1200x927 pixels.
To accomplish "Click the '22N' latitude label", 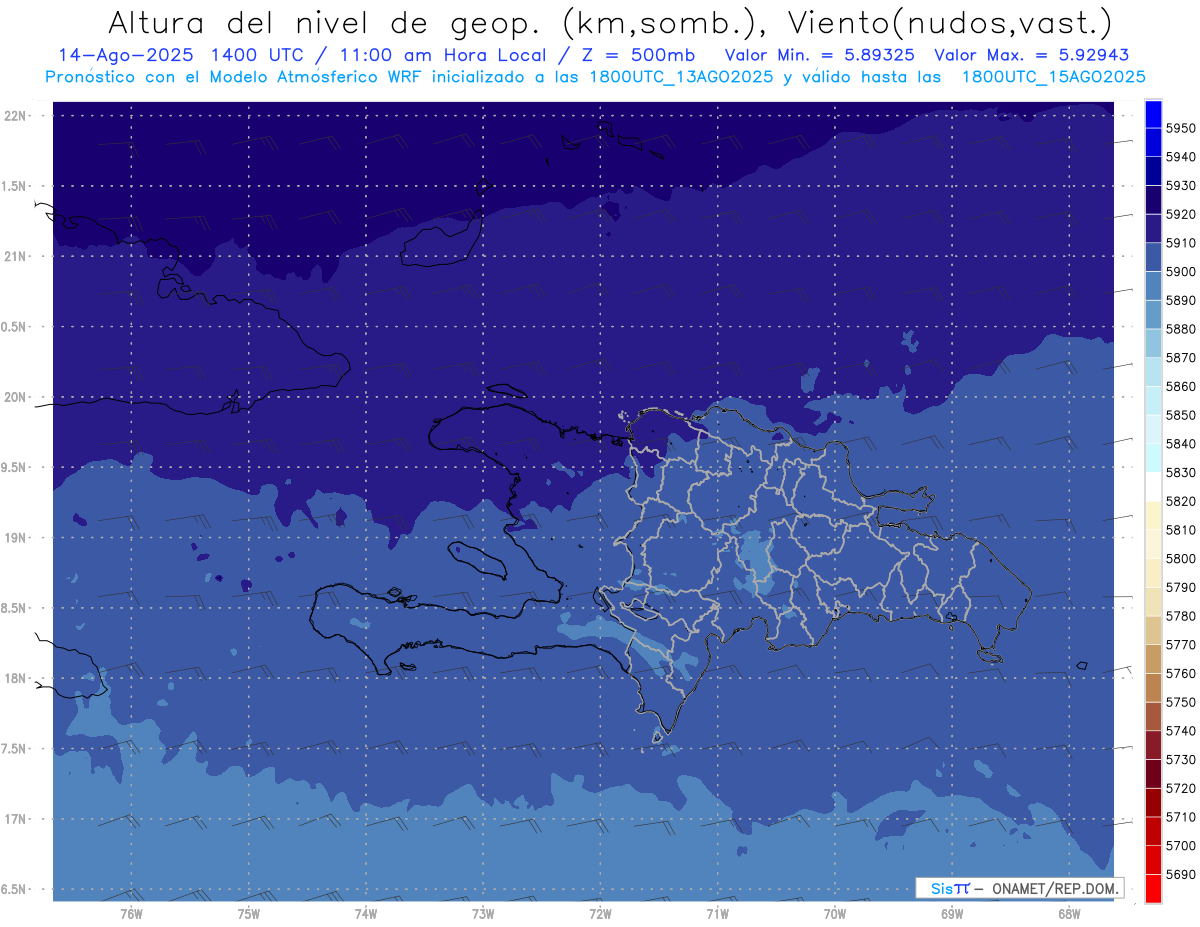I will (15, 116).
